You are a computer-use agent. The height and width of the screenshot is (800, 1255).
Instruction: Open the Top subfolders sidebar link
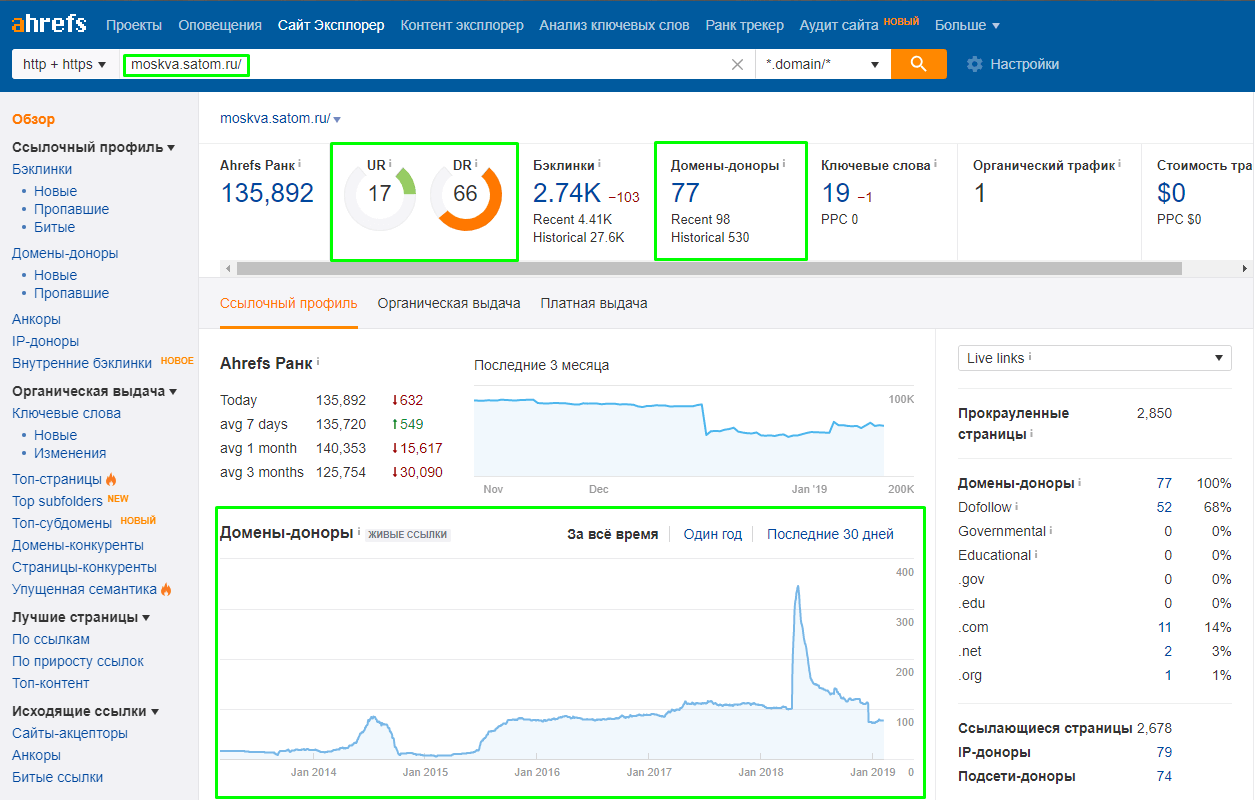(57, 501)
